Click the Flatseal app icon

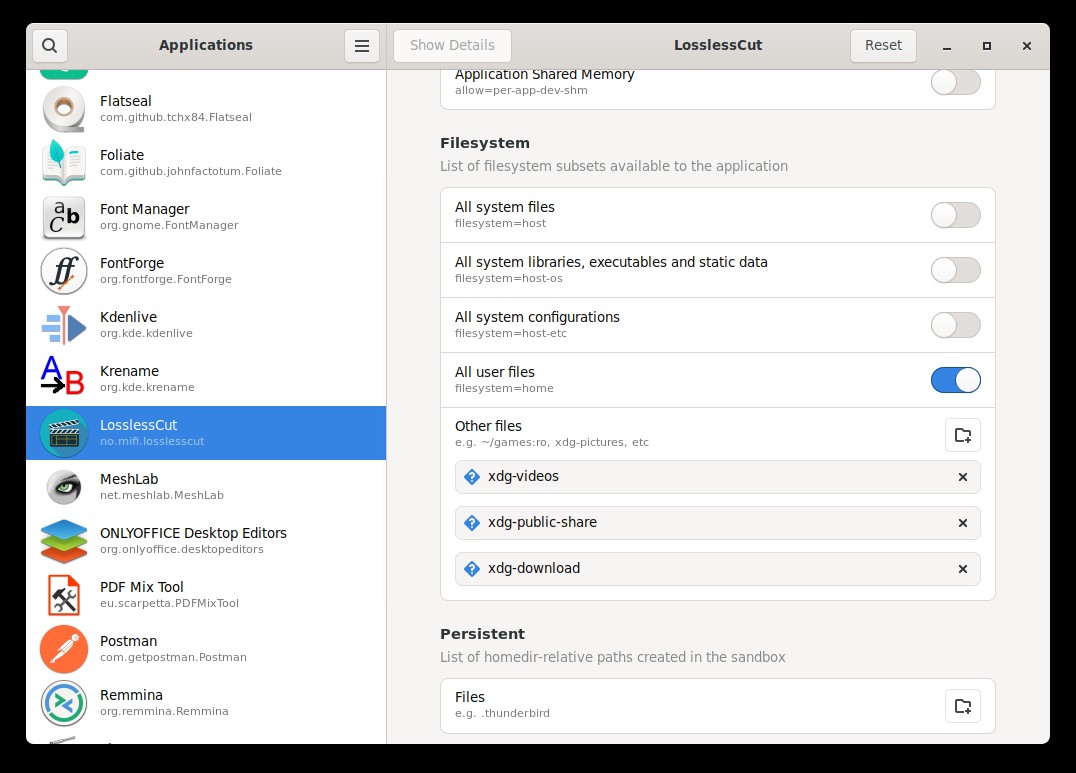[64, 108]
